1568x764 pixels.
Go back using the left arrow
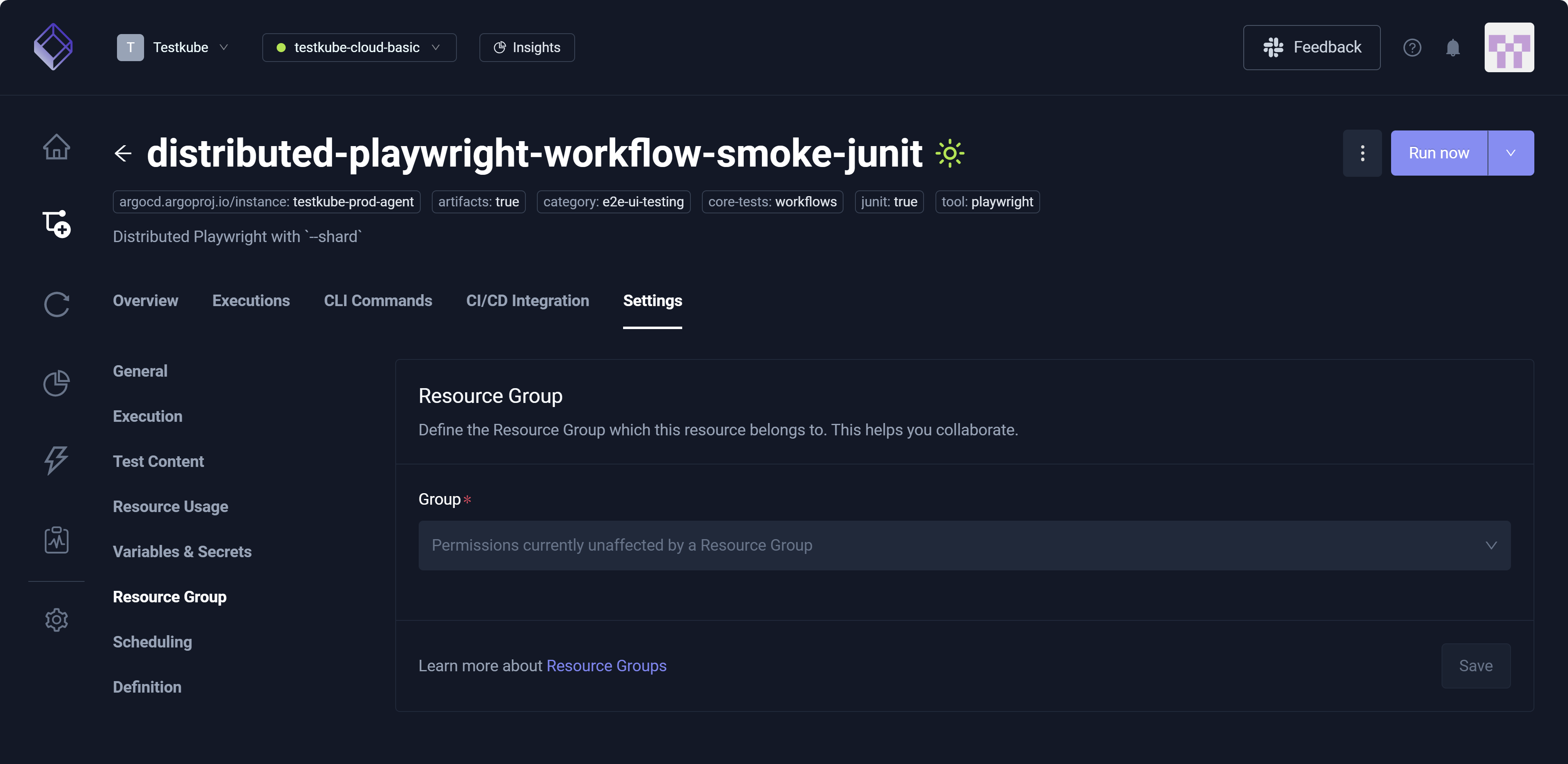[x=123, y=153]
